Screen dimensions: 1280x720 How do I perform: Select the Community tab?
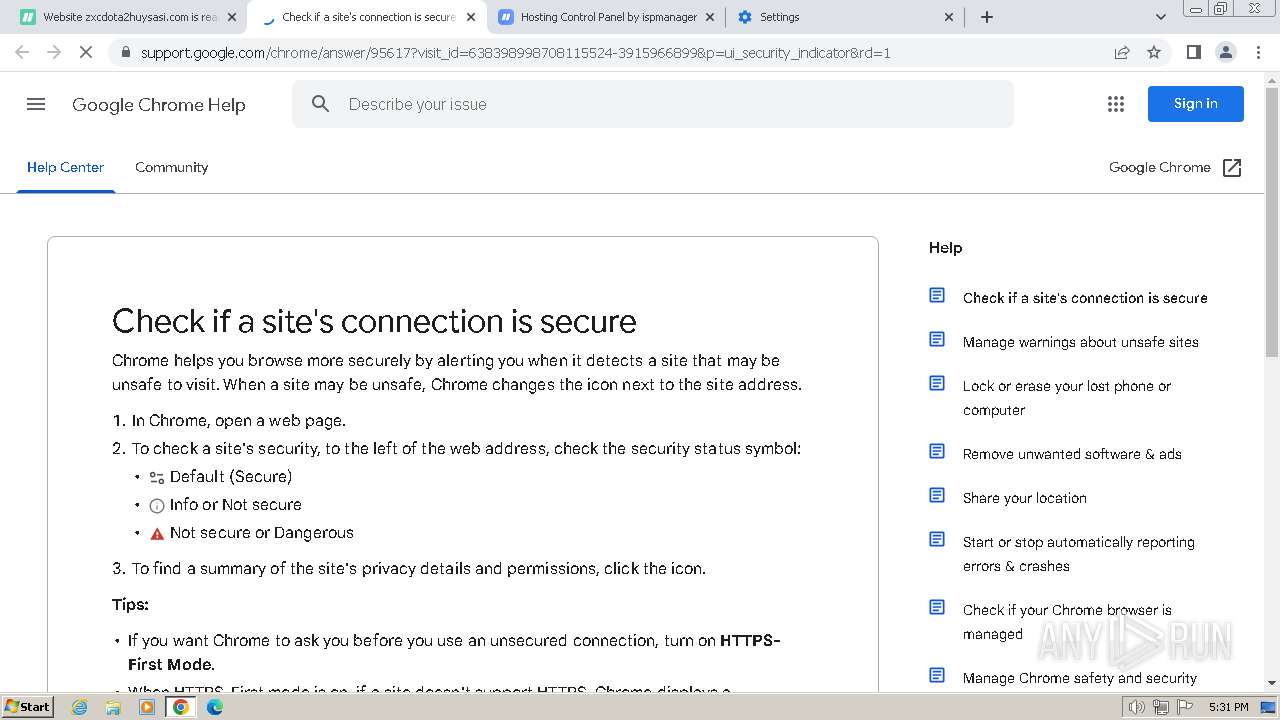pyautogui.click(x=172, y=167)
